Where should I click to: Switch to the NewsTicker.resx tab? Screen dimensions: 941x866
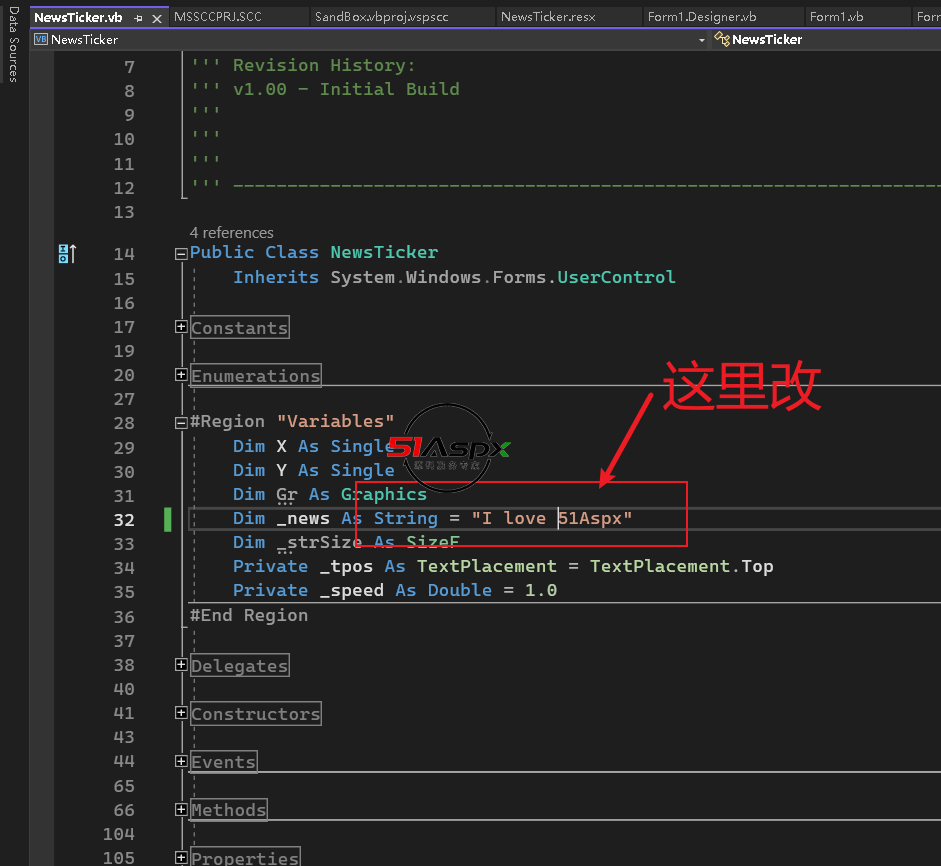tap(547, 17)
